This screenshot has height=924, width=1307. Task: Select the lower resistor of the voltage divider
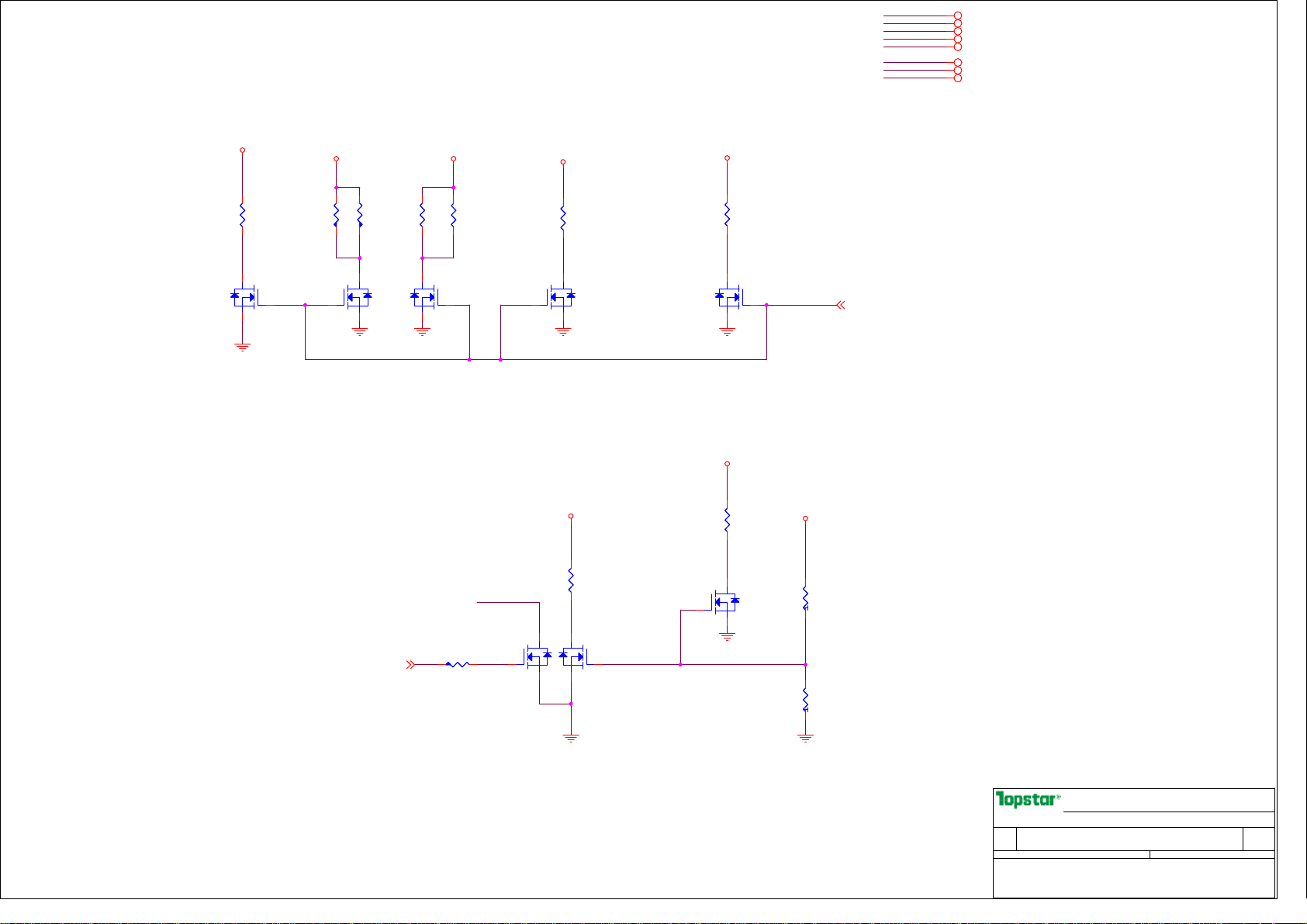tap(805, 699)
